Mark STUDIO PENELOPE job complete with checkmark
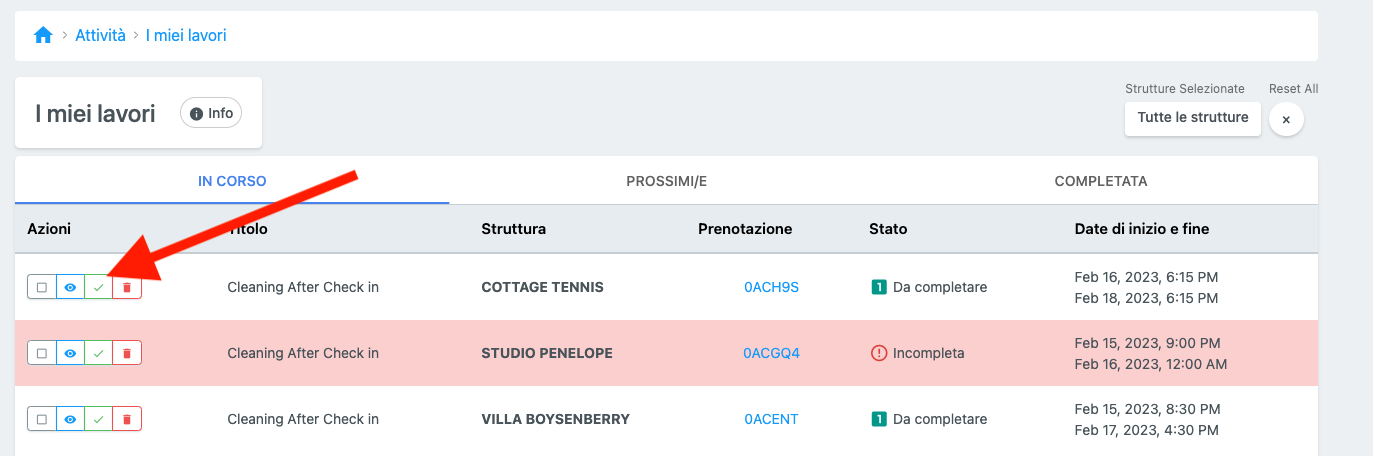 pos(98,353)
